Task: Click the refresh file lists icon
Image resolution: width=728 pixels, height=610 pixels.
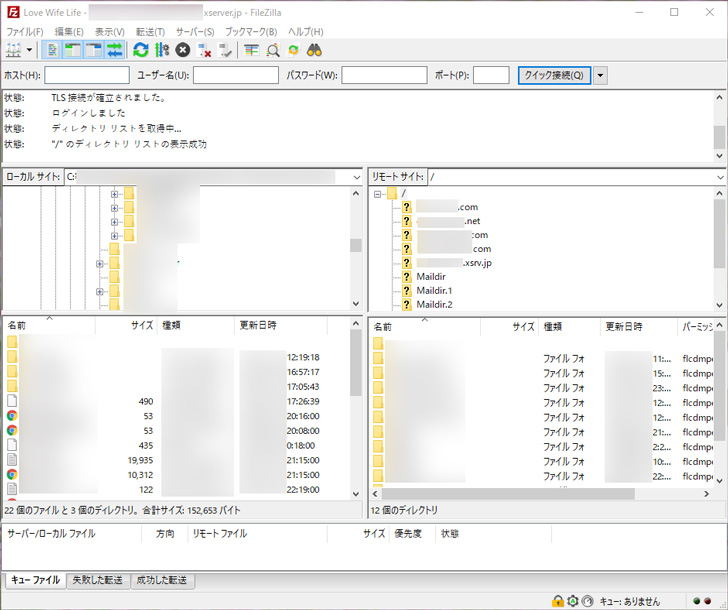Action: pyautogui.click(x=140, y=49)
